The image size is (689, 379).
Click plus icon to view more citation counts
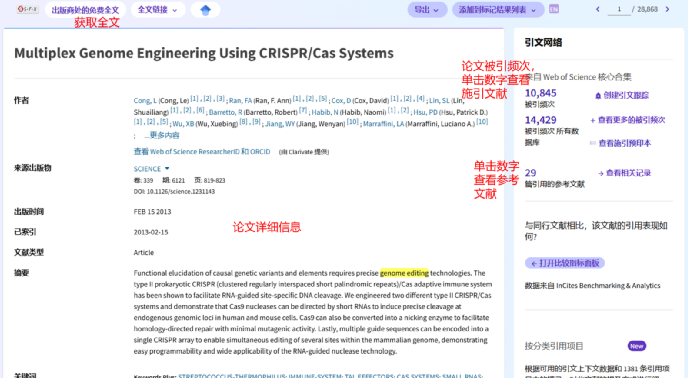point(592,120)
